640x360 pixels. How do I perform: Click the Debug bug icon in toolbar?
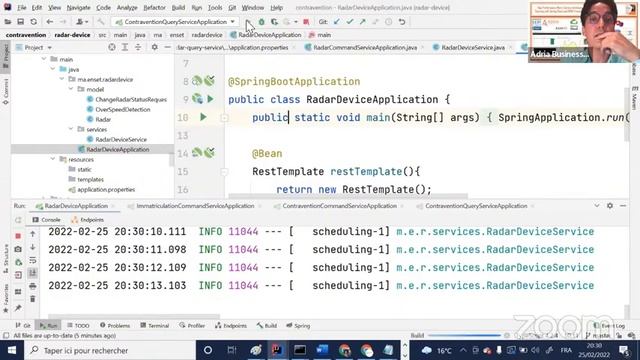tap(262, 22)
